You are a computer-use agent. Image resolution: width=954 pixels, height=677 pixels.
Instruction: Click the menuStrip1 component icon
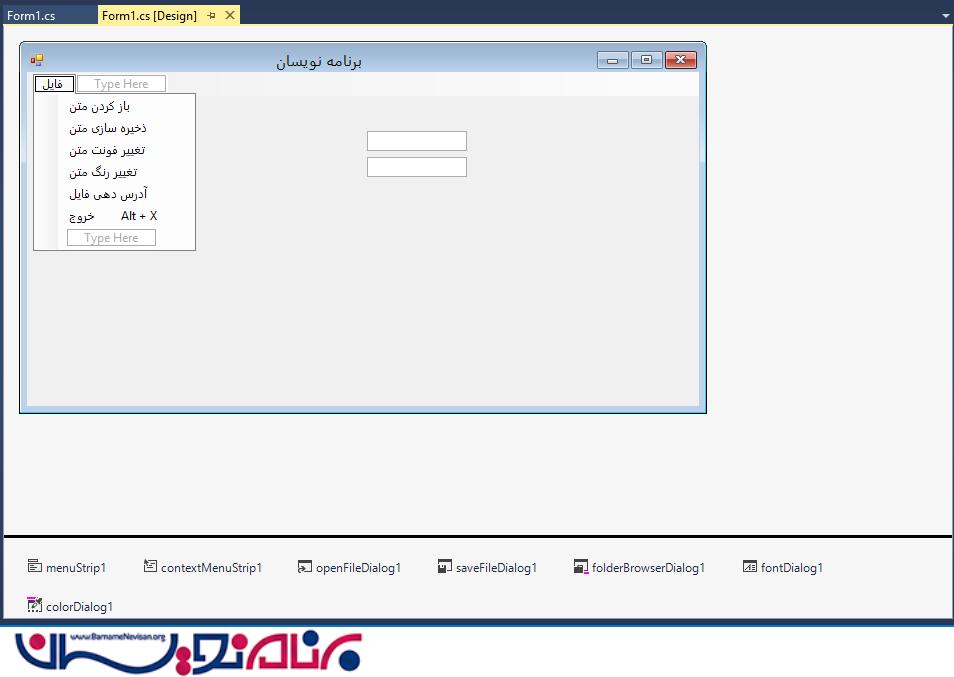(x=34, y=566)
